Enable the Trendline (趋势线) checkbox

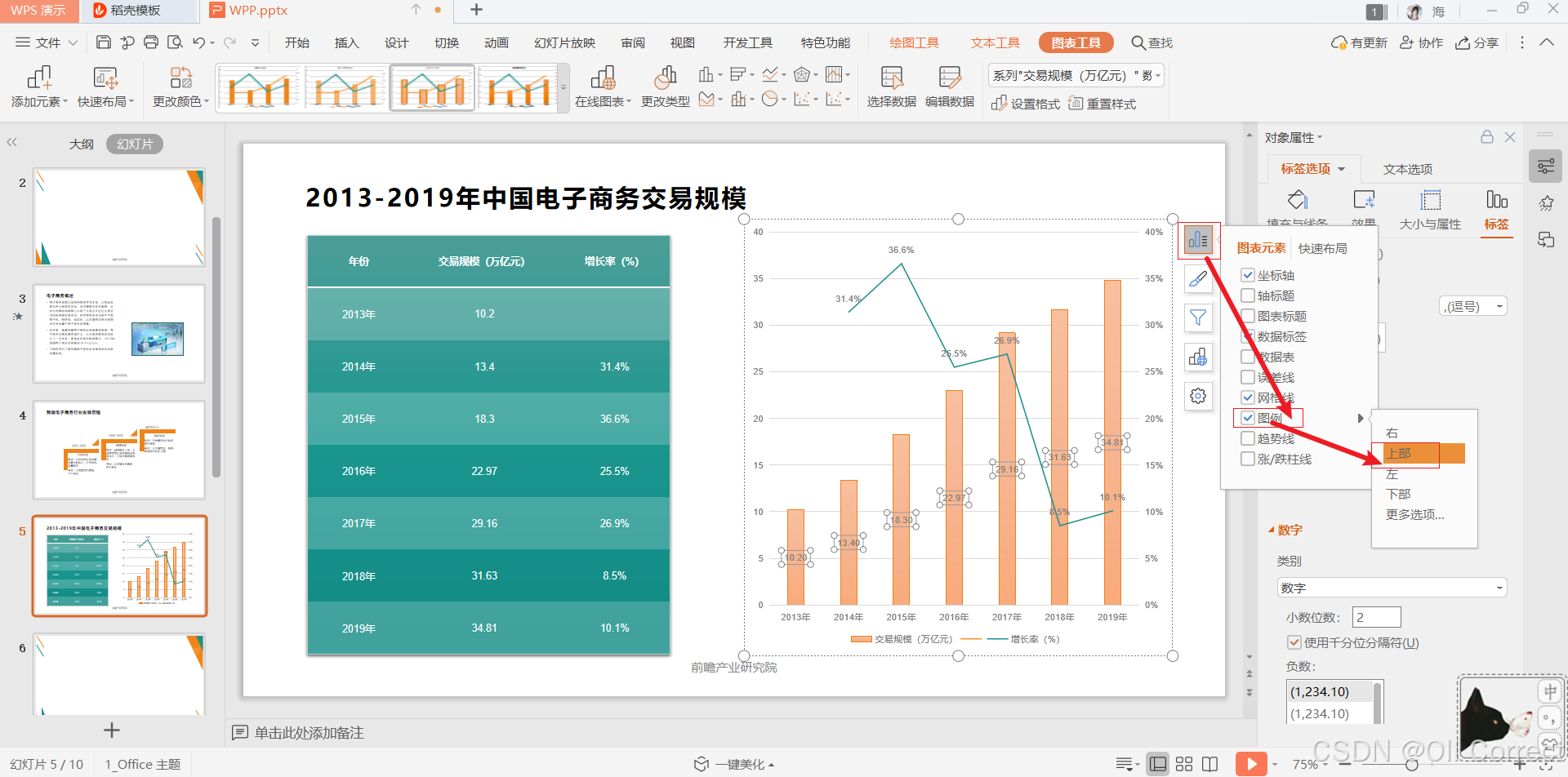pos(1248,438)
